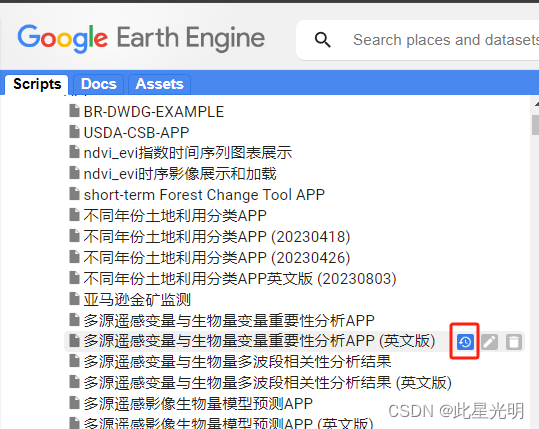Open script 不同年份土地利用分类APP (20230418)
Viewport: 539px width, 429px height.
[217, 237]
